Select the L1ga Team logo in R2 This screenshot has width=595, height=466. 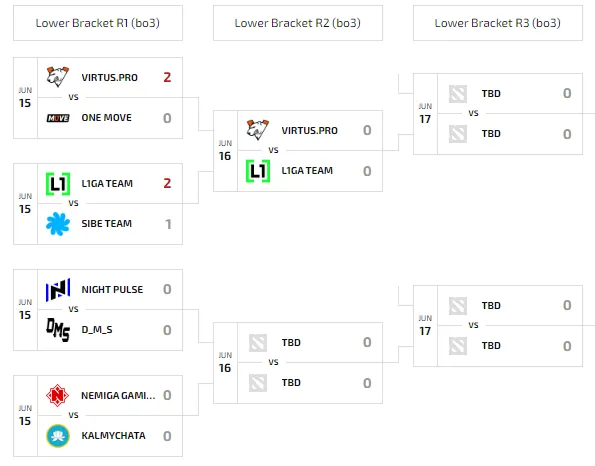pyautogui.click(x=258, y=171)
